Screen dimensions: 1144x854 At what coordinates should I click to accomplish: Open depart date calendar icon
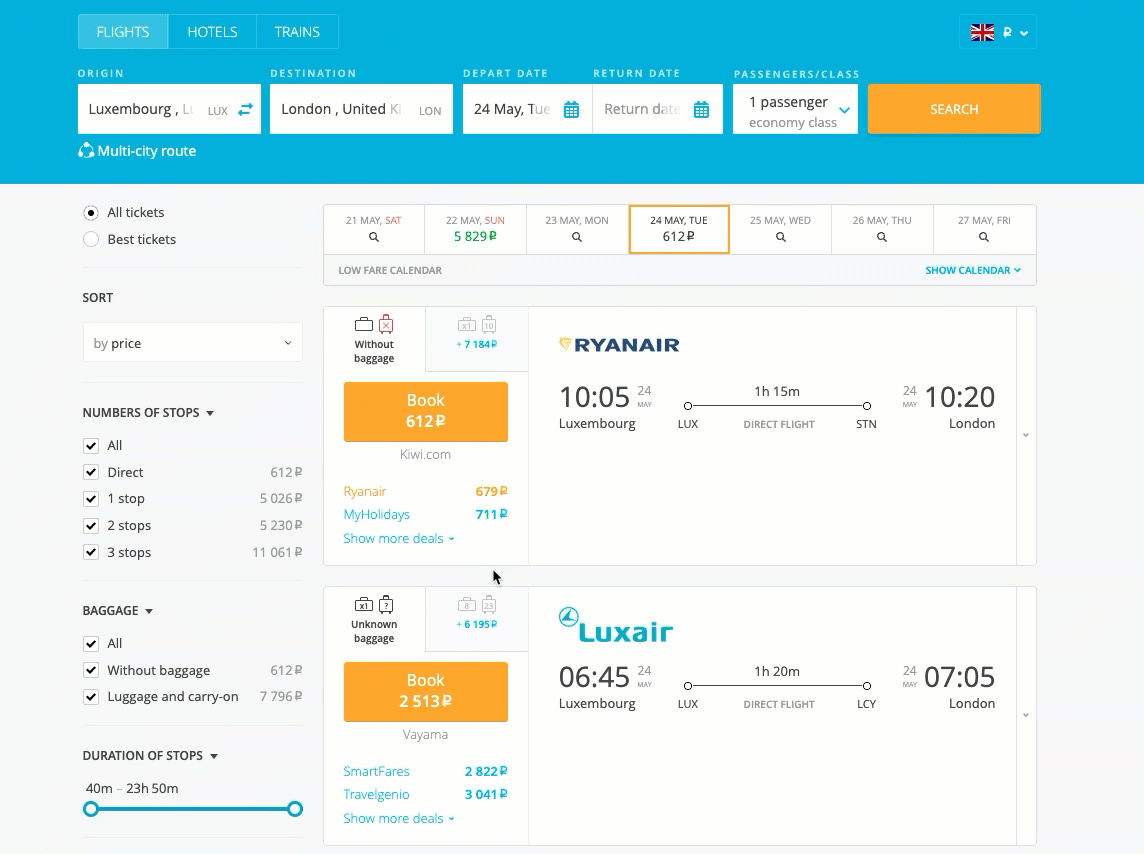pos(572,110)
